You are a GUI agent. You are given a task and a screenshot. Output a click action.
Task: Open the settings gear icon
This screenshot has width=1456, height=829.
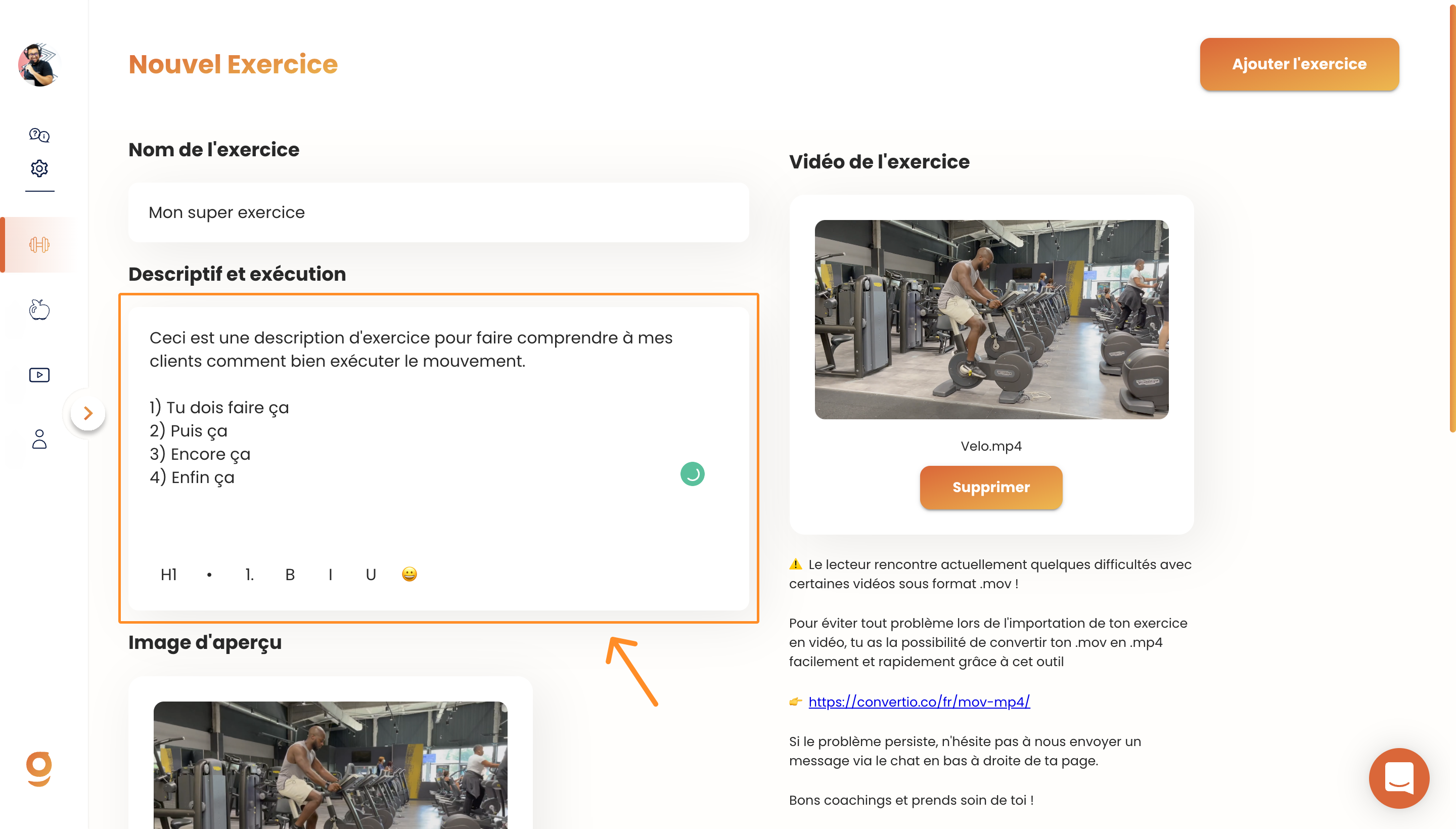[x=39, y=168]
